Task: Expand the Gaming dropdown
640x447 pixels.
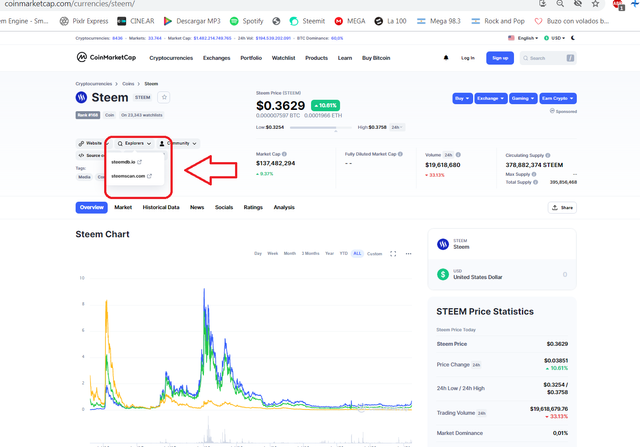Action: [x=523, y=98]
